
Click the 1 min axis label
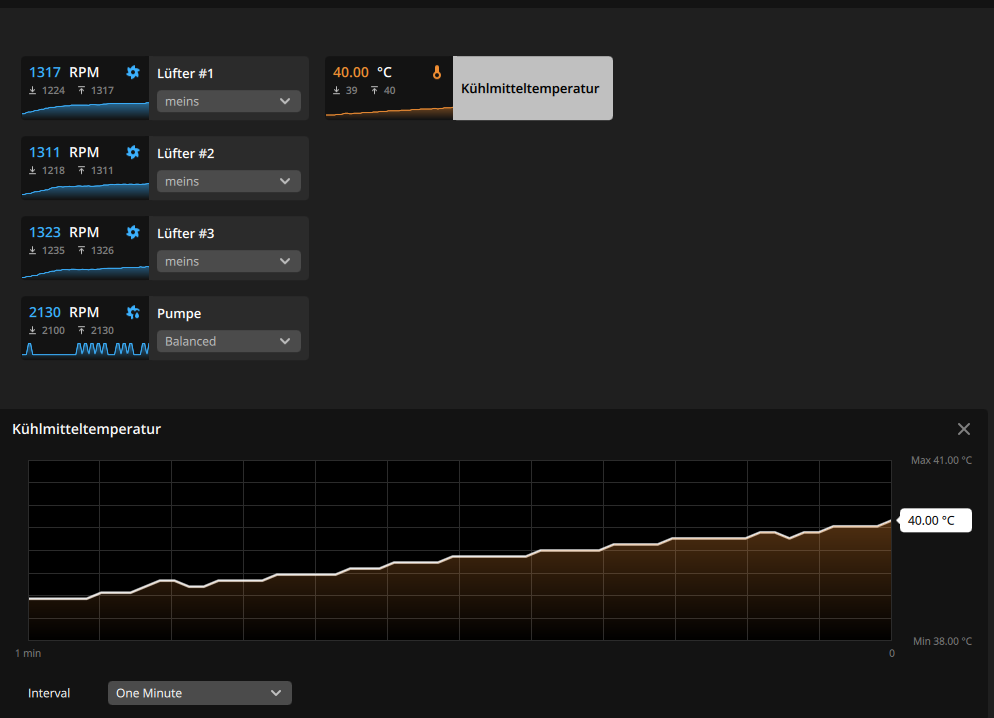tap(28, 653)
